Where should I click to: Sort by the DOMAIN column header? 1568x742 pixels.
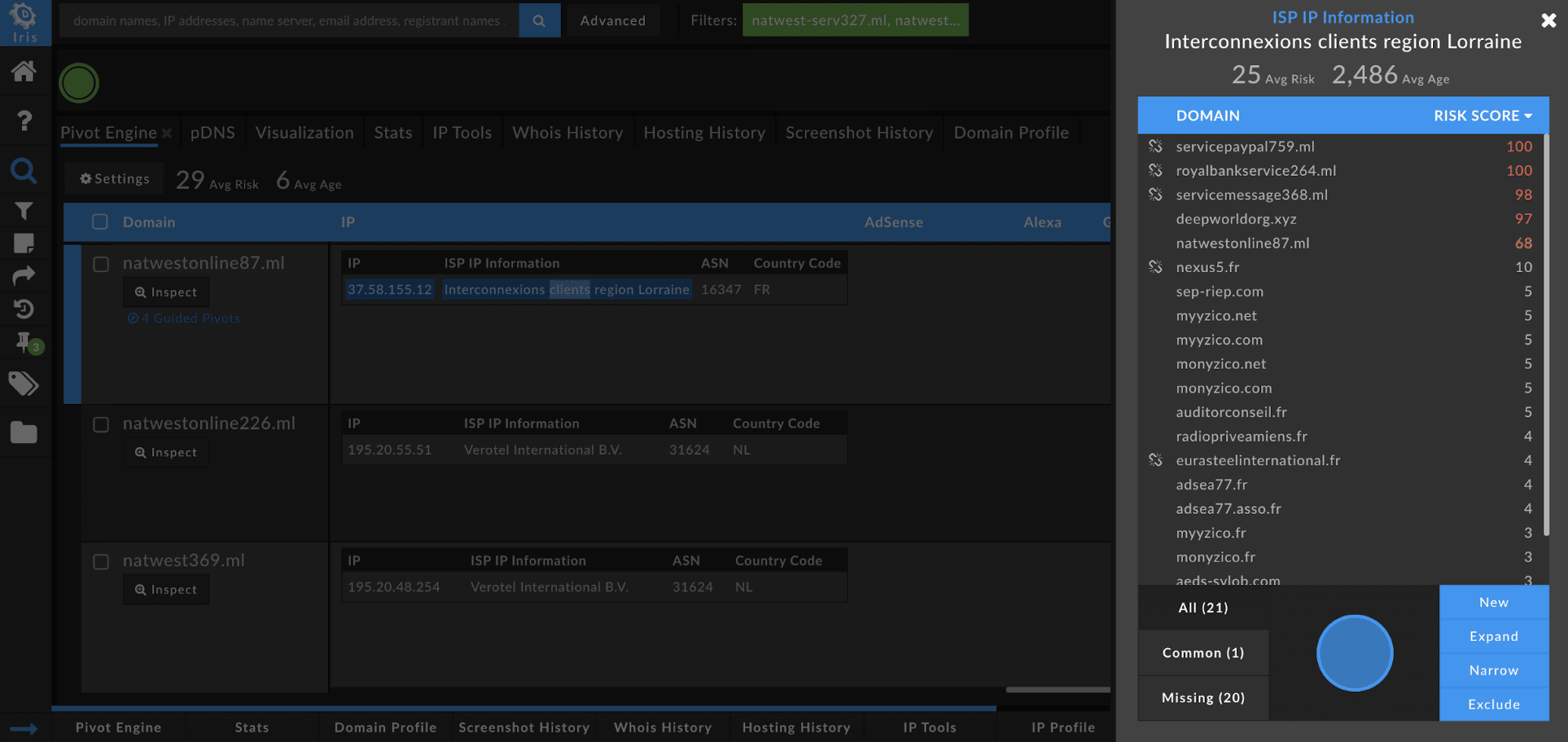click(x=1207, y=116)
